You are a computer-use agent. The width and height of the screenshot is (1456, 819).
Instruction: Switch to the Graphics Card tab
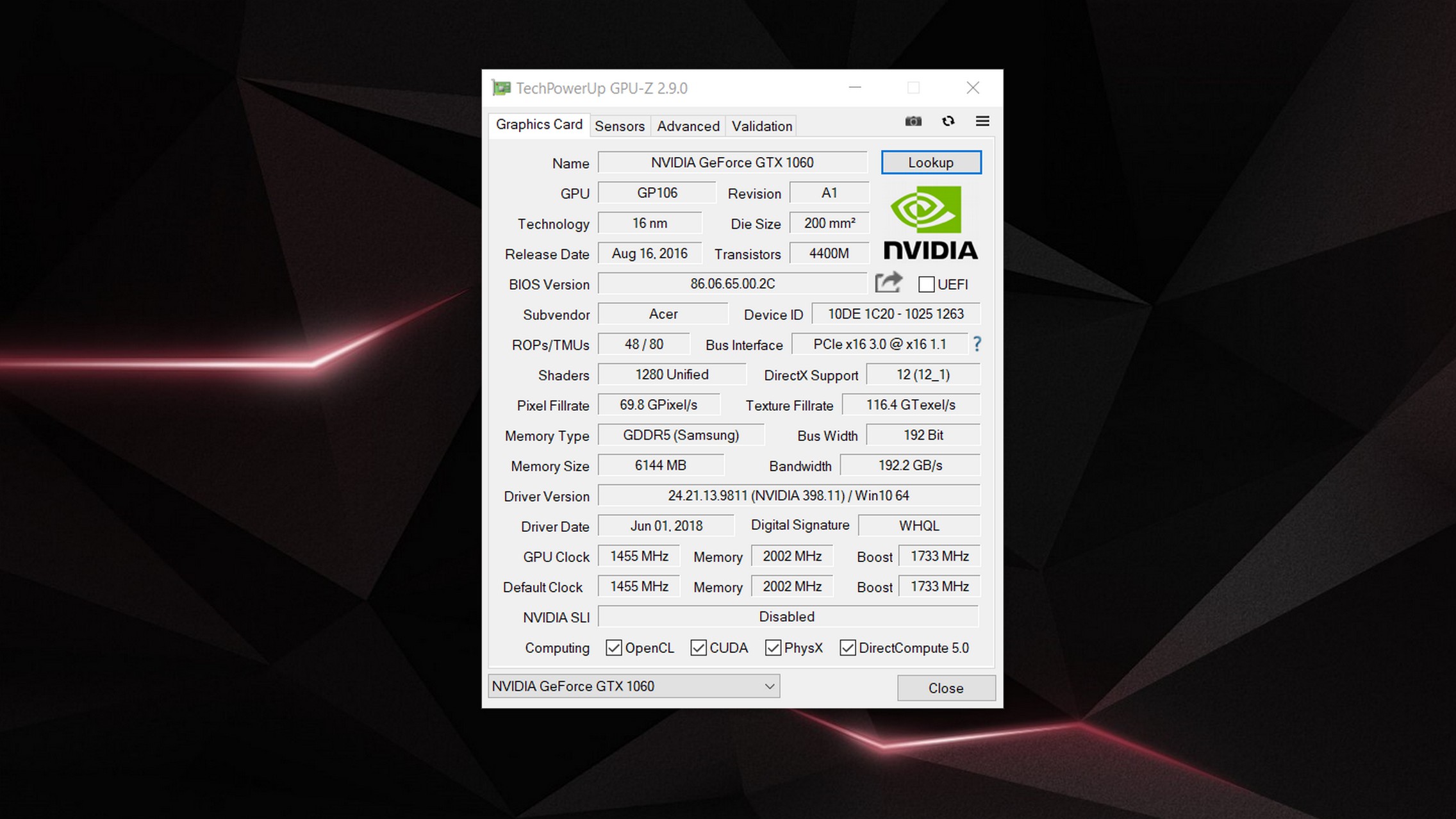(x=539, y=124)
